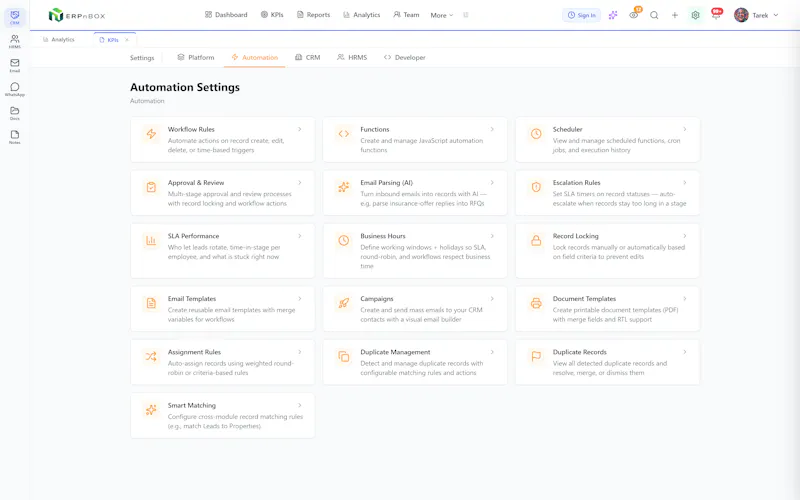Screen dimensions: 800x500
Task: Switch to the Platform settings tab
Action: pyautogui.click(x=196, y=58)
